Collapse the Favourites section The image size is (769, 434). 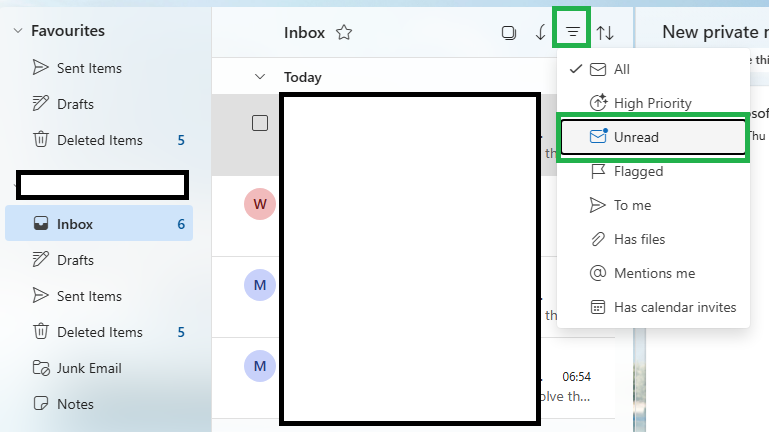pos(18,30)
